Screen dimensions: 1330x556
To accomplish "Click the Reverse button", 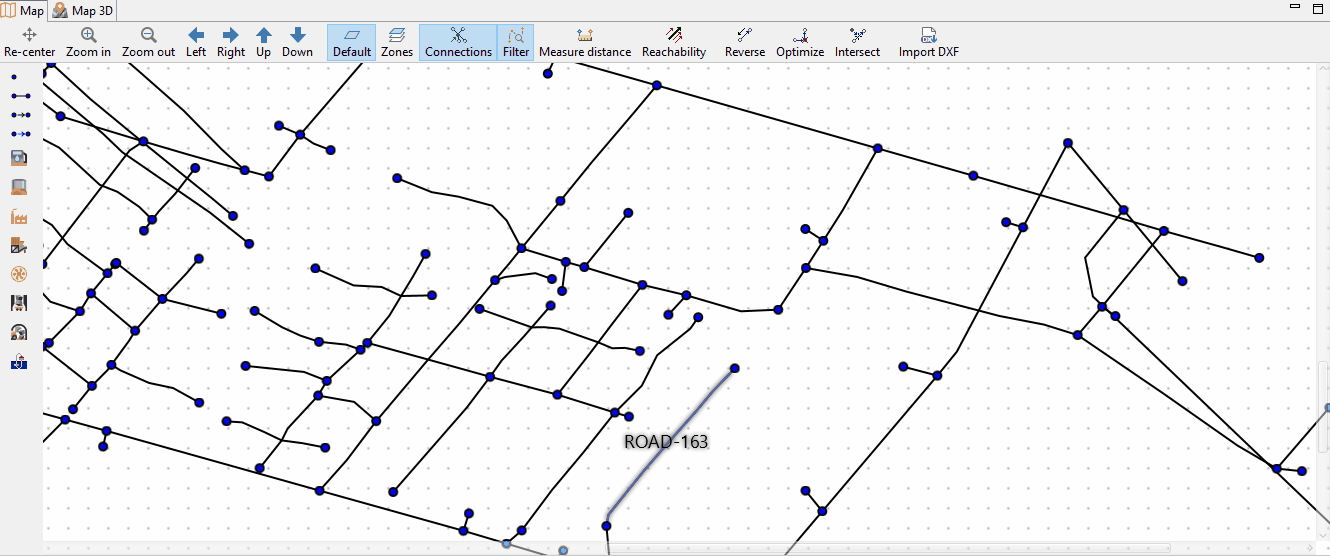I will point(744,43).
